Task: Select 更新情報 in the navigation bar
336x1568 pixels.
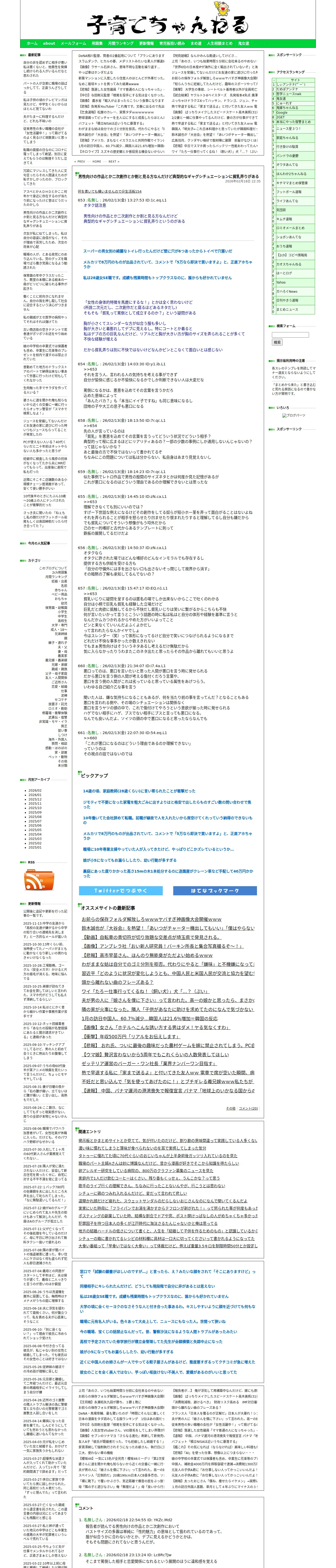Action: (146, 44)
